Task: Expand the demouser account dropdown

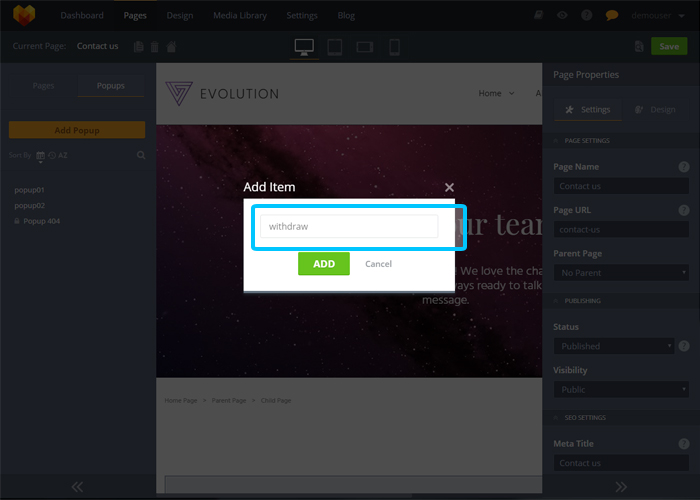Action: pos(658,16)
